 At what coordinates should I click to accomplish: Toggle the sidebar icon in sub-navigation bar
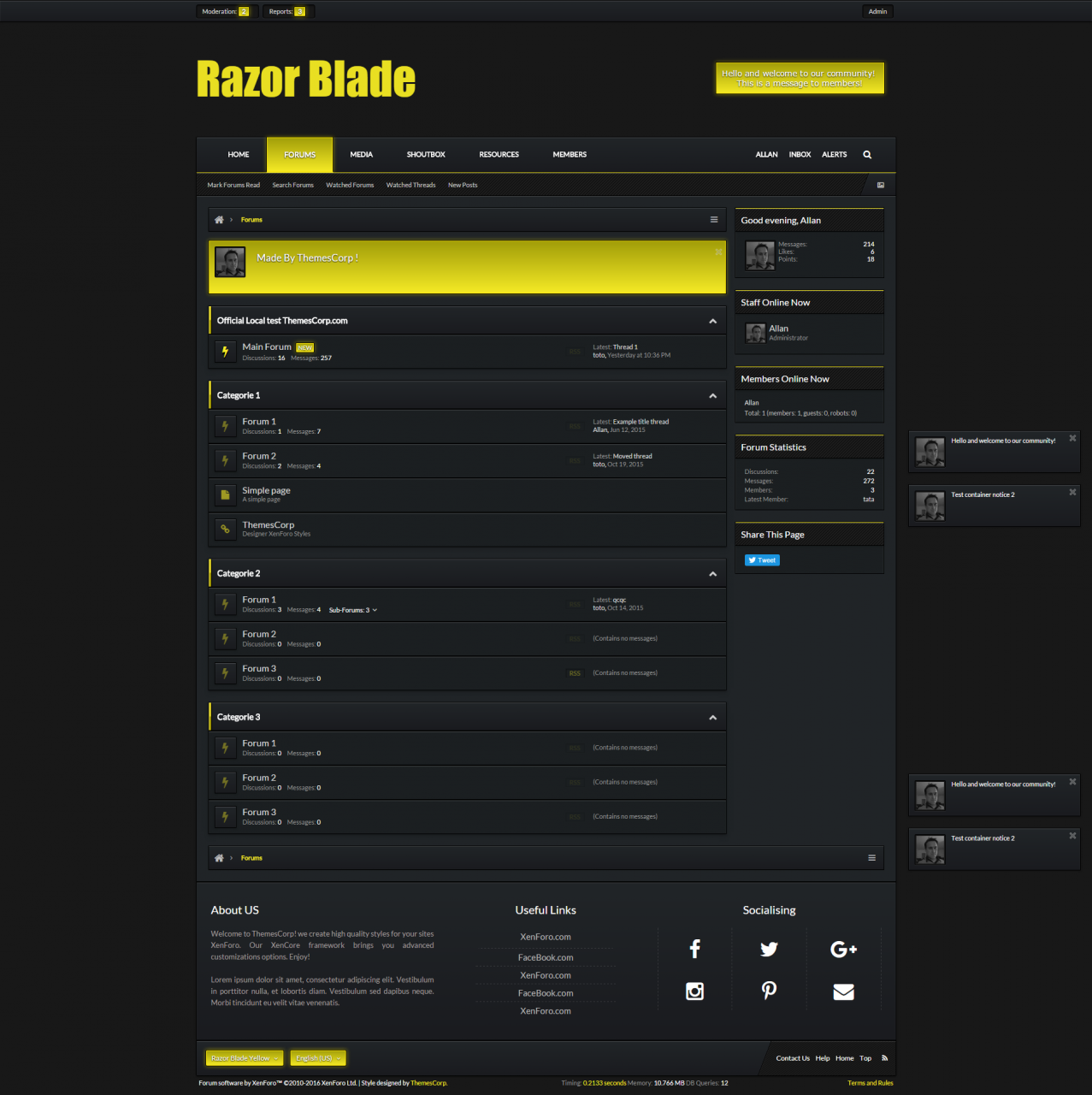click(x=881, y=185)
